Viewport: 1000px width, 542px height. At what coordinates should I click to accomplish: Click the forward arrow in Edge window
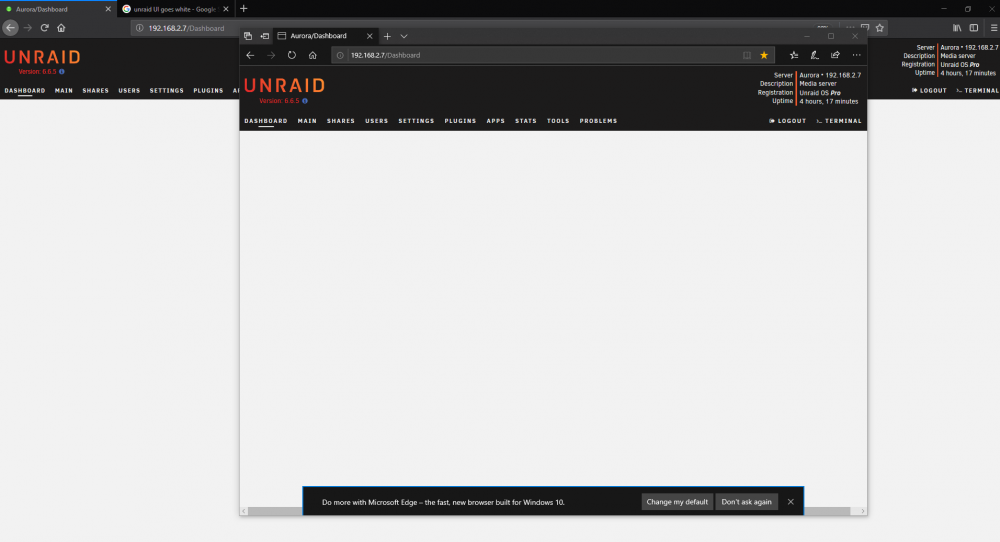coord(271,55)
